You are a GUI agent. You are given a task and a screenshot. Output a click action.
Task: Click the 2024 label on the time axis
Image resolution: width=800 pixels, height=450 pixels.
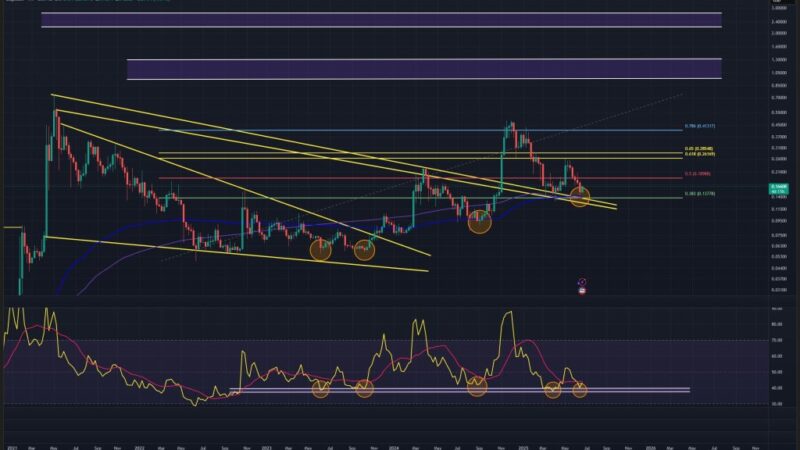pos(394,447)
